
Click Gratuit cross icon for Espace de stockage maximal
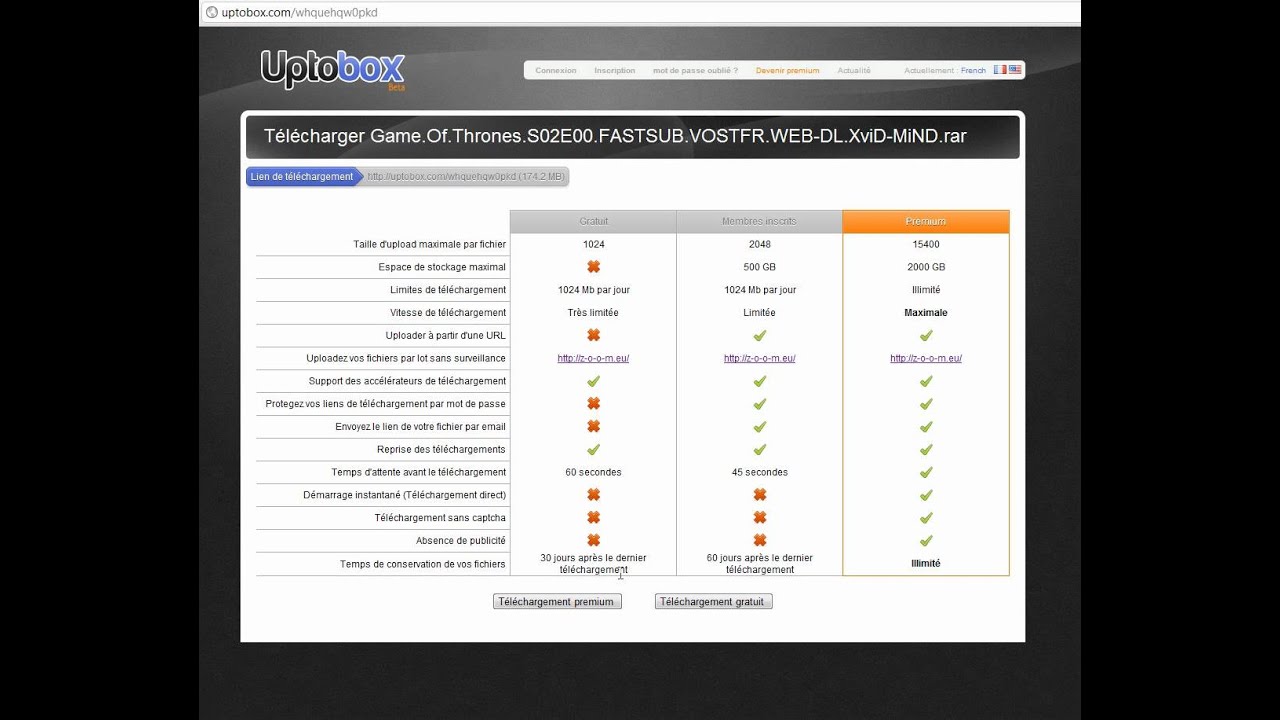593,267
